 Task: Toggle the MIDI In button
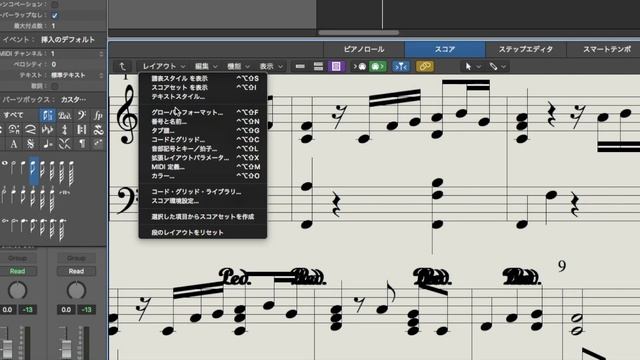click(360, 67)
